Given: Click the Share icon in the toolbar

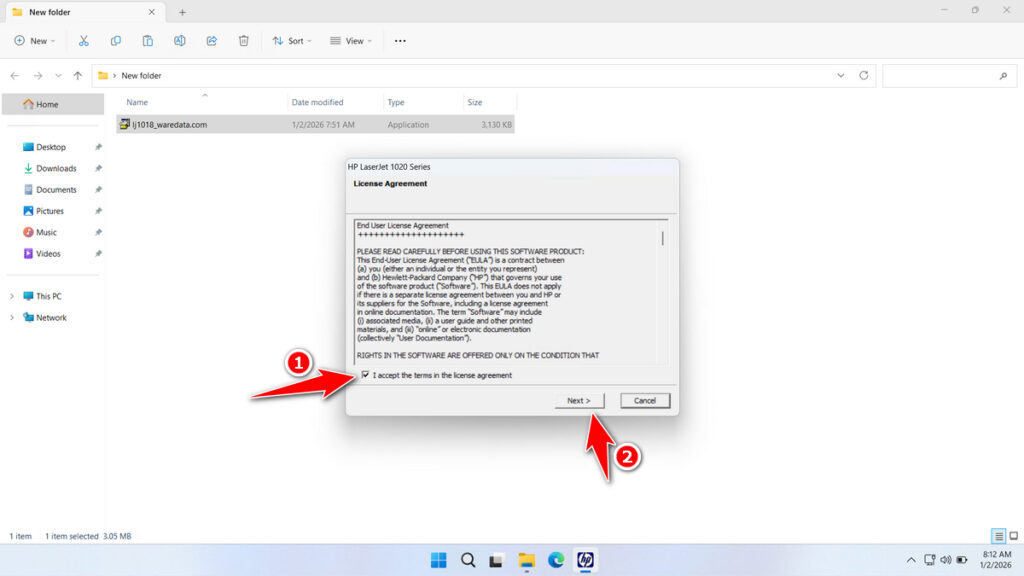Looking at the screenshot, I should point(211,40).
